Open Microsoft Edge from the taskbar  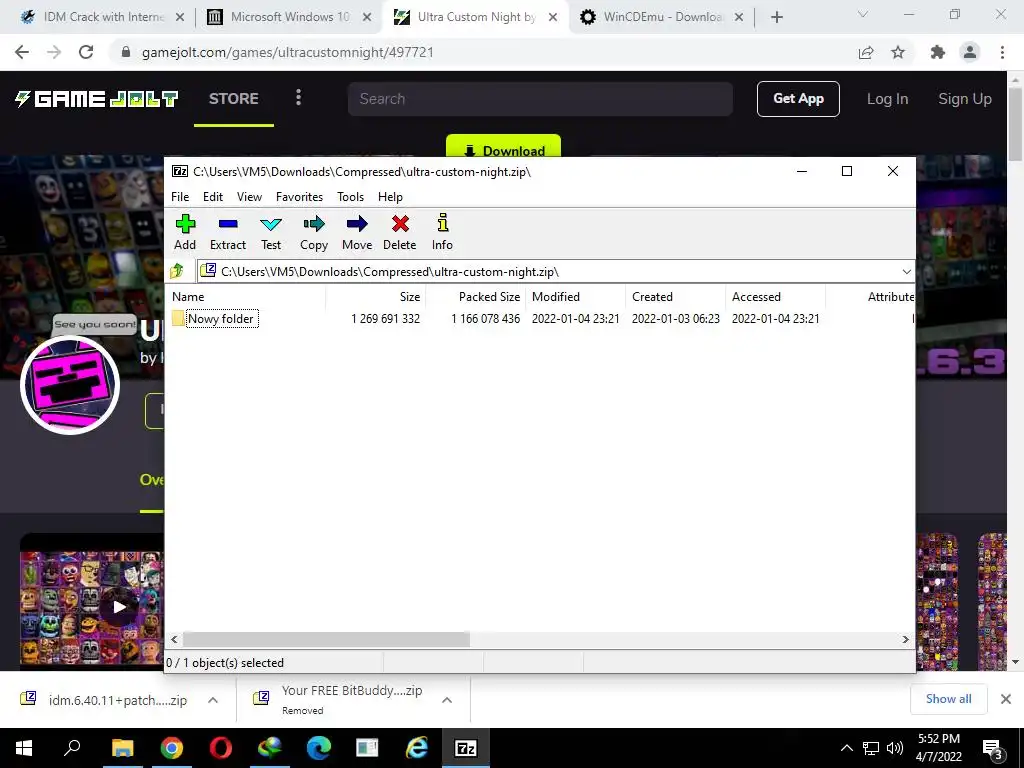[x=319, y=748]
